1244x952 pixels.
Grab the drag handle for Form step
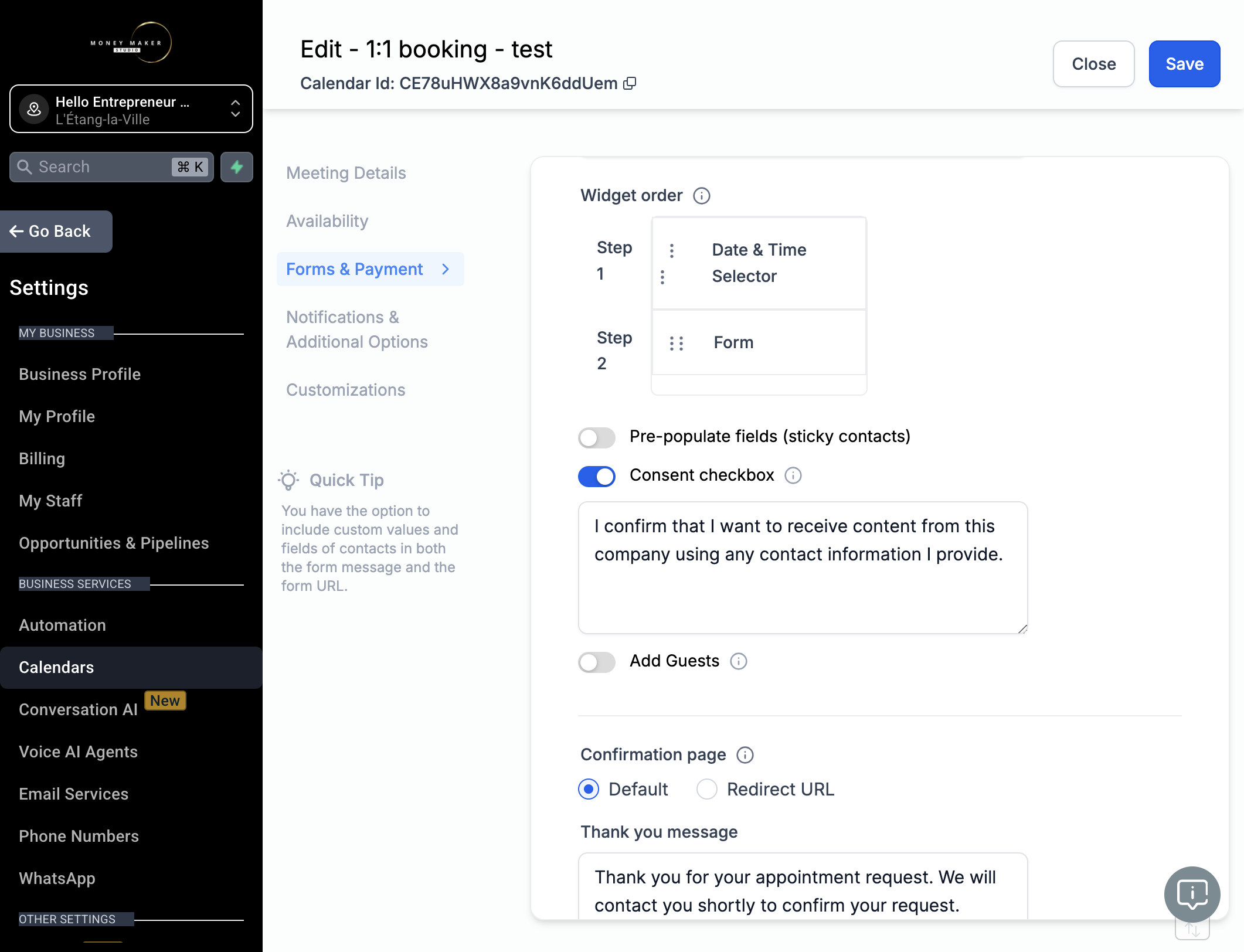[x=677, y=343]
